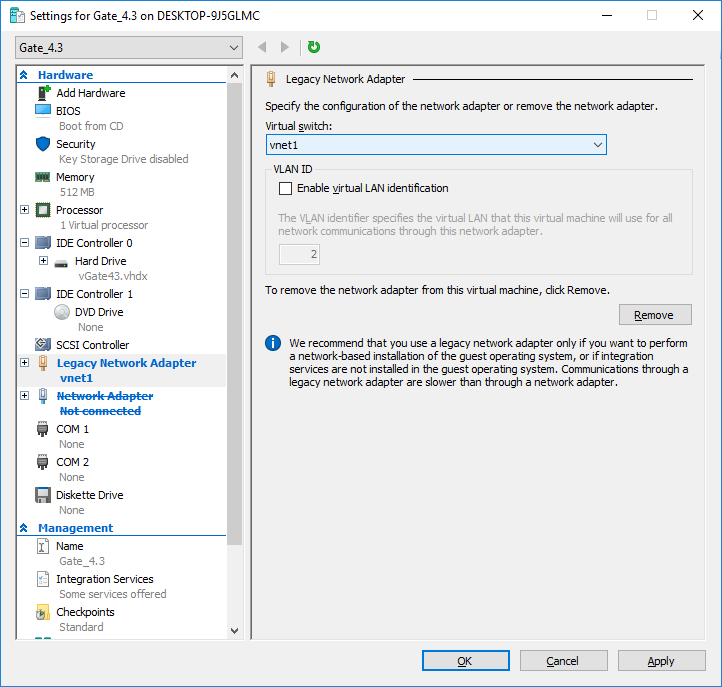Expand the Legacy Network Adapter node
Image resolution: width=722 pixels, height=687 pixels.
tap(25, 362)
